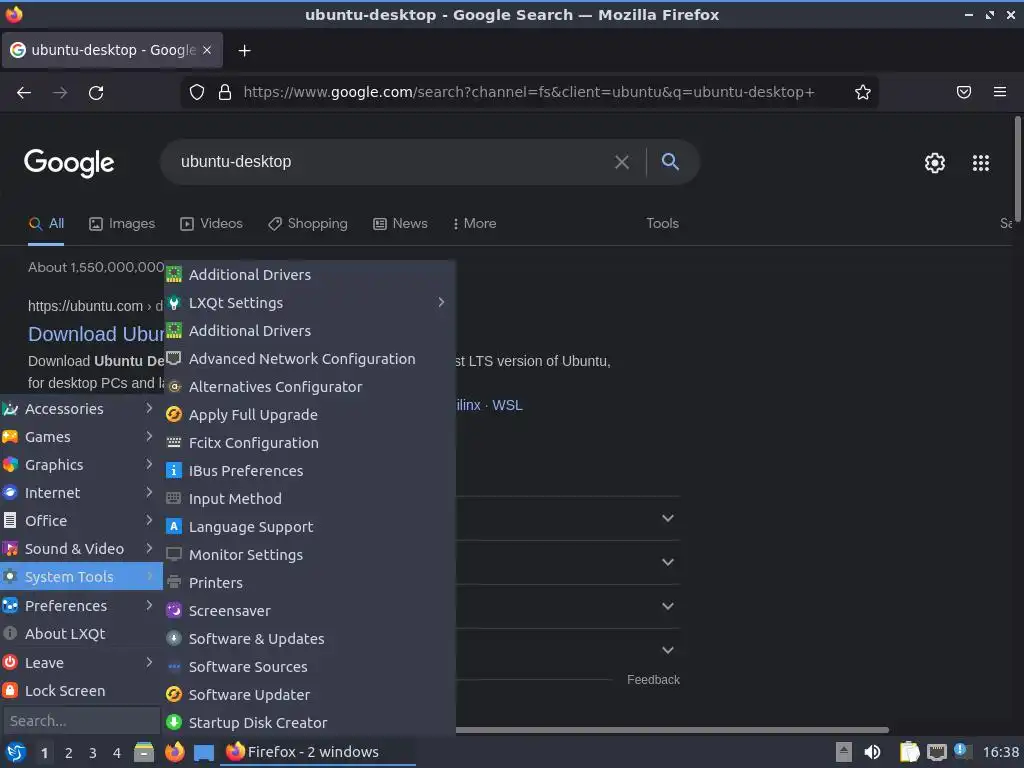1024x768 pixels.
Task: Switch to the Shopping results tab
Action: [308, 223]
